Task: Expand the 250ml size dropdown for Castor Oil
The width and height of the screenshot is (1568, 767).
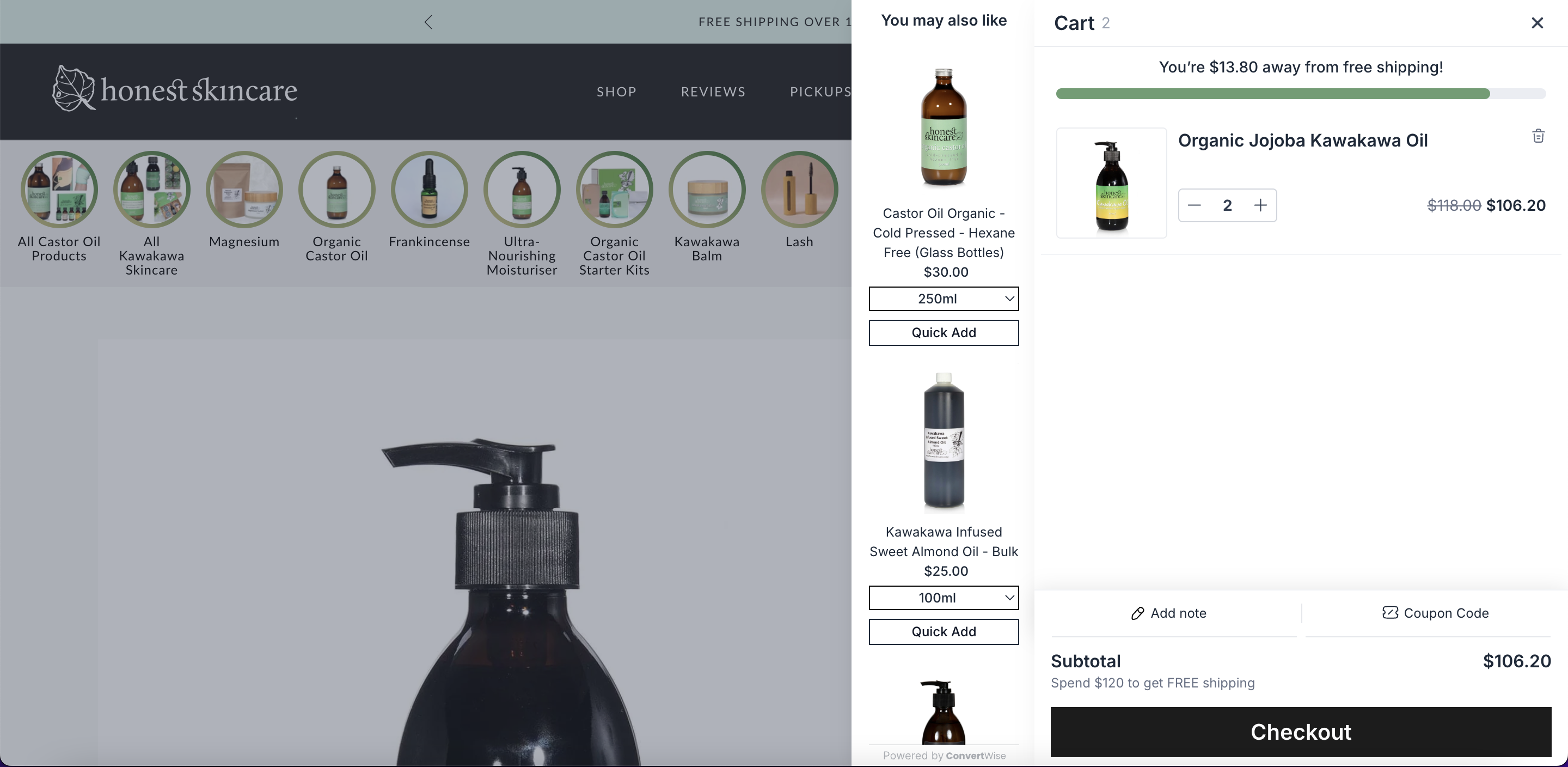Action: (944, 299)
